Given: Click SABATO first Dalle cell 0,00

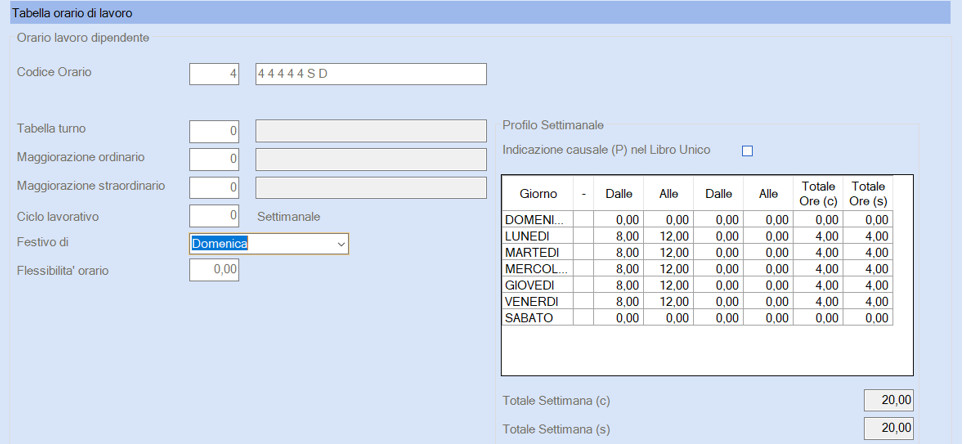Looking at the screenshot, I should click(x=619, y=318).
